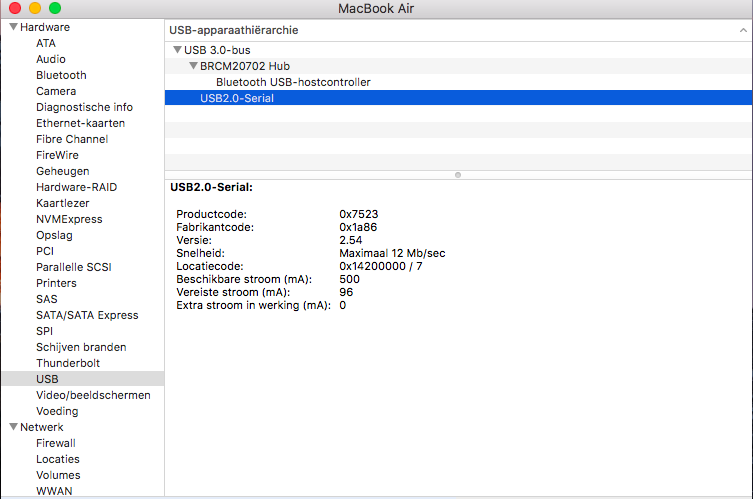
Task: Click the Hardware category label
Action: [x=45, y=27]
